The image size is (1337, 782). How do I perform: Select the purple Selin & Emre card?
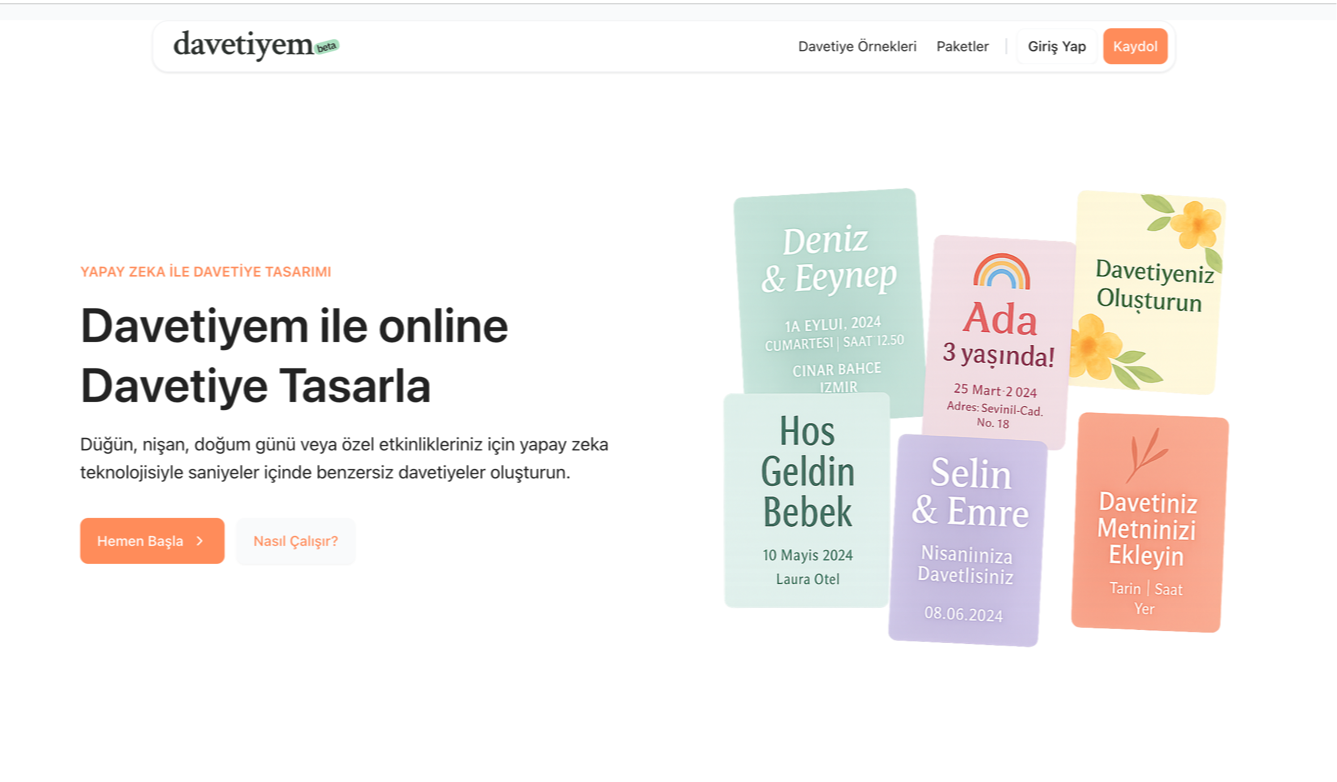(x=968, y=540)
